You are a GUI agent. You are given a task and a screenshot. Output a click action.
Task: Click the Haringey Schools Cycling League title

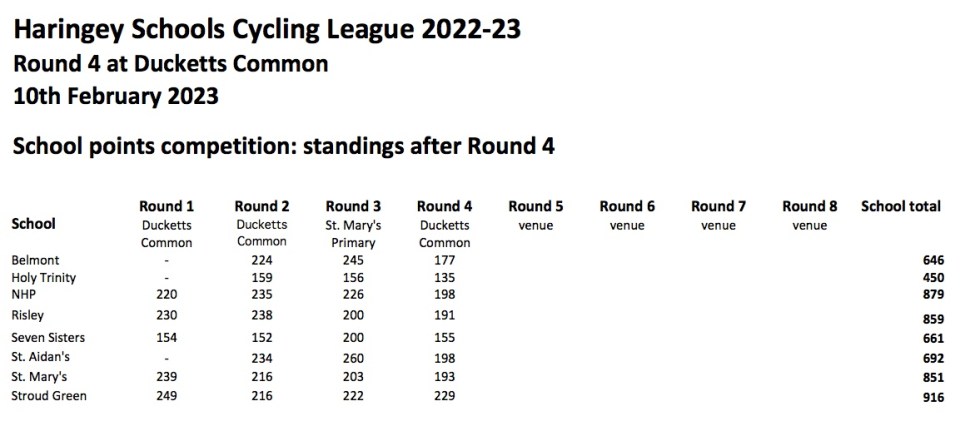266,30
